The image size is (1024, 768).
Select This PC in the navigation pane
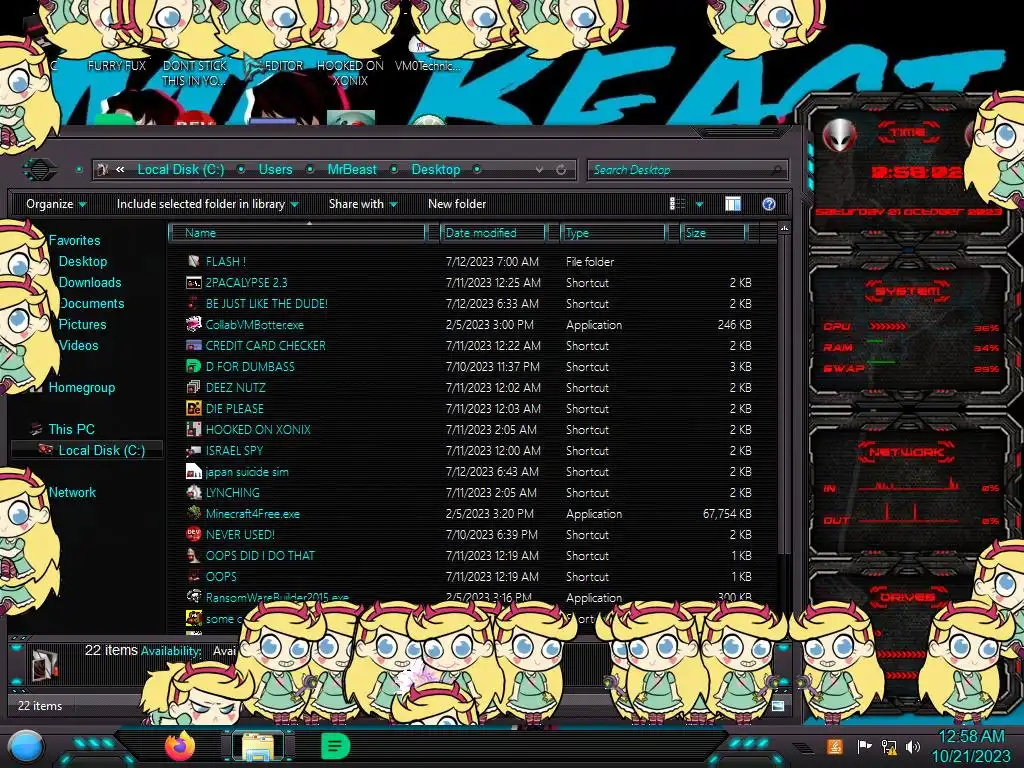pos(71,429)
